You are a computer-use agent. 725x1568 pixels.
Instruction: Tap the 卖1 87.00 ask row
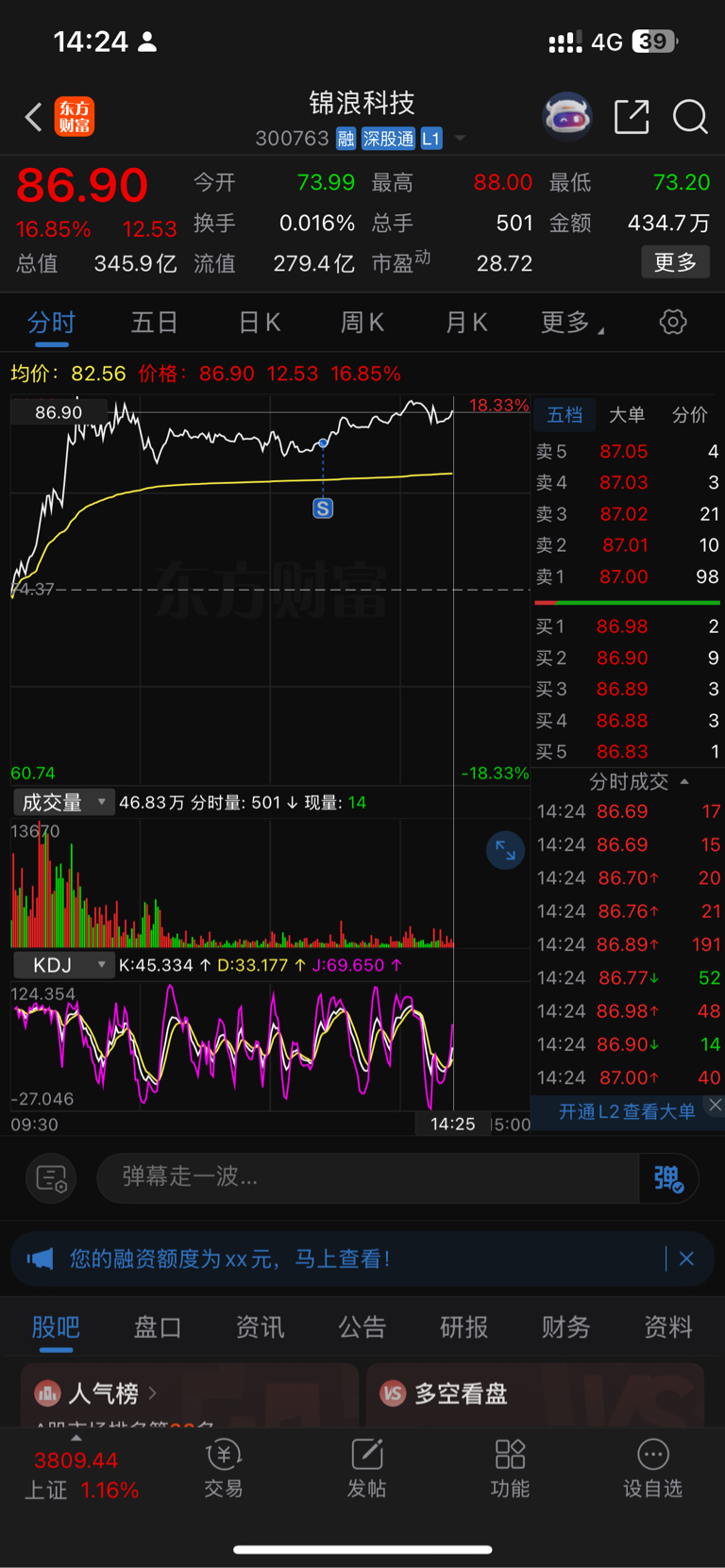click(x=627, y=576)
